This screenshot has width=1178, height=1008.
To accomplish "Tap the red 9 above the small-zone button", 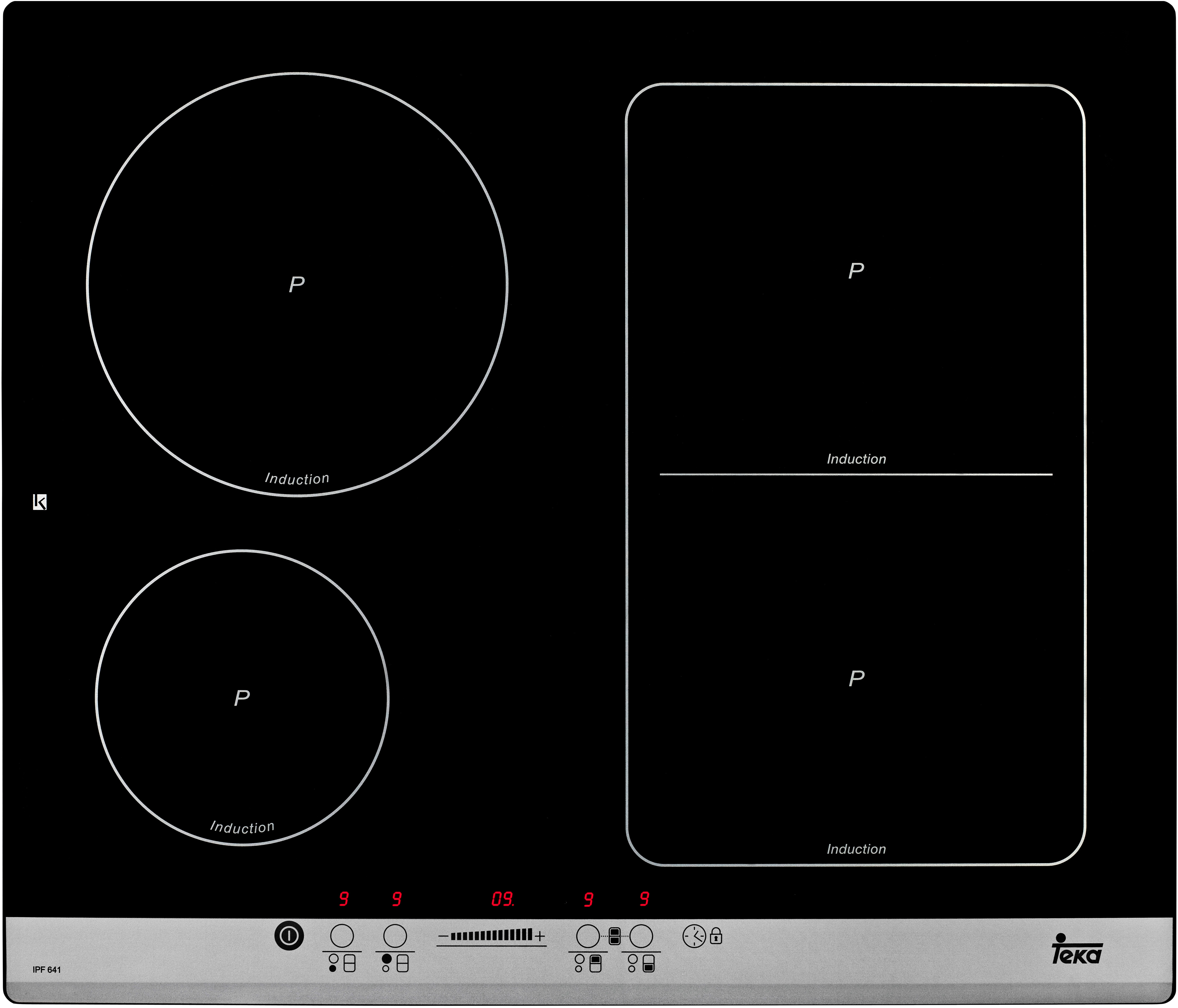I will coord(343,899).
